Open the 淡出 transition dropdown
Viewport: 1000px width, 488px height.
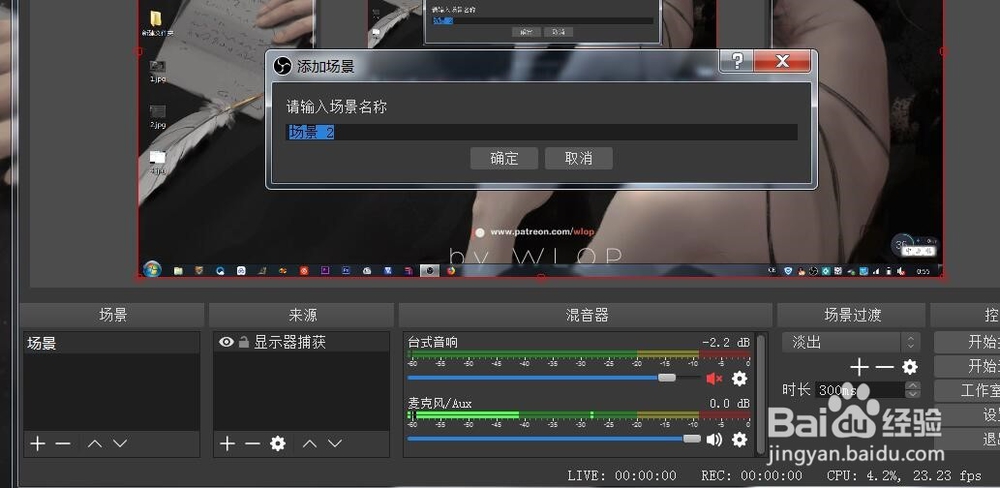(851, 342)
